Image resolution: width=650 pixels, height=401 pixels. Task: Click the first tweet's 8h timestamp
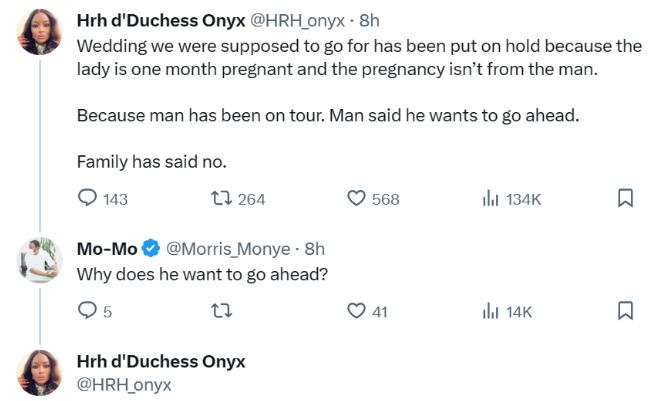[369, 20]
